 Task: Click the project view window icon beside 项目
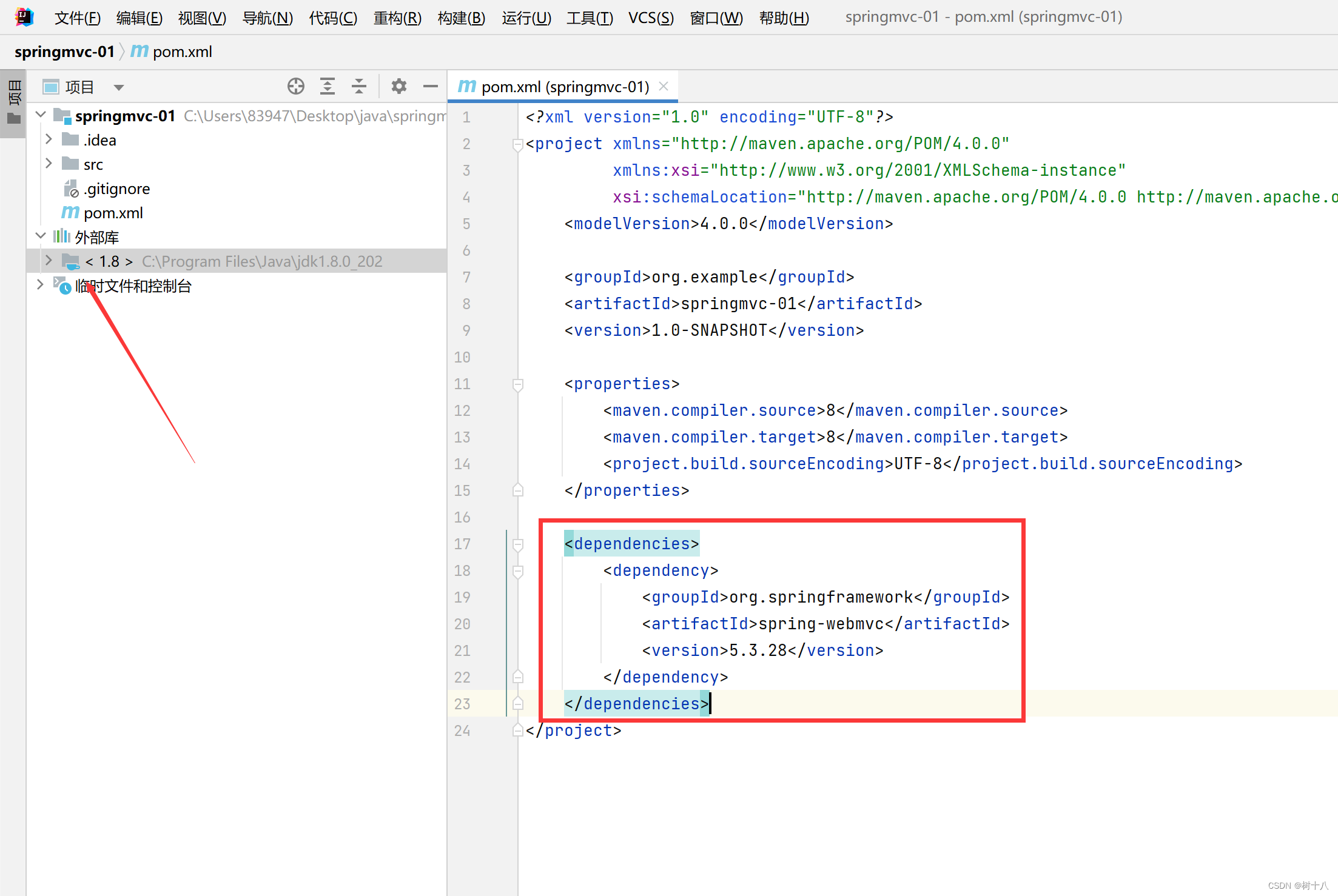[51, 87]
